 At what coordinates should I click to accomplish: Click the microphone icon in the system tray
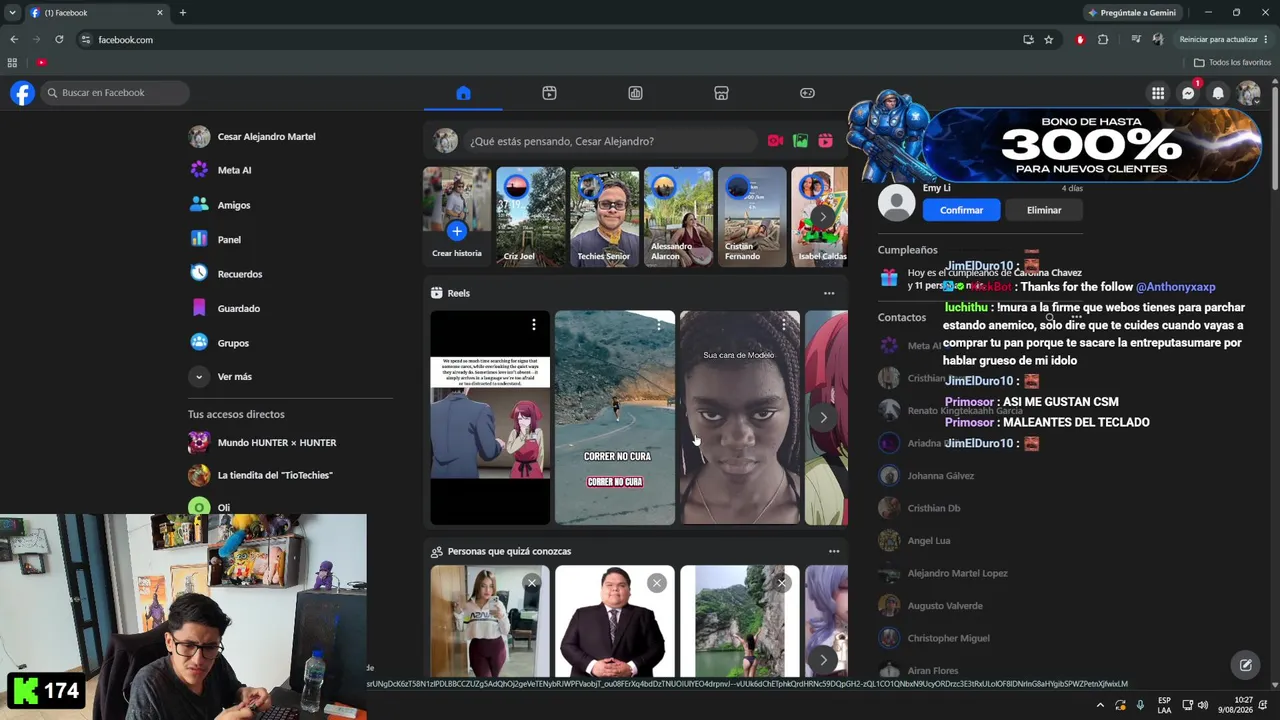[x=1140, y=705]
